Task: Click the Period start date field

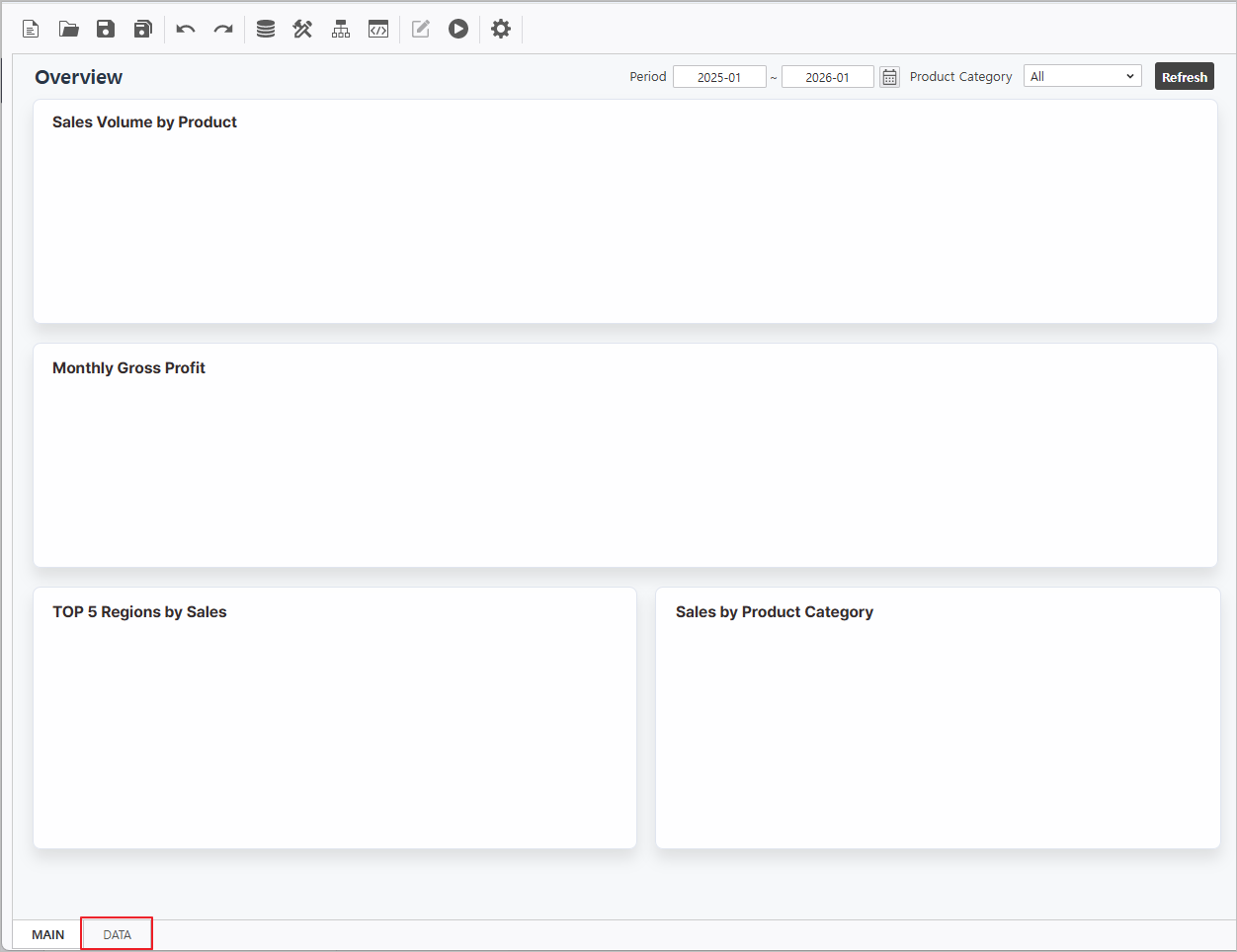Action: [x=719, y=77]
